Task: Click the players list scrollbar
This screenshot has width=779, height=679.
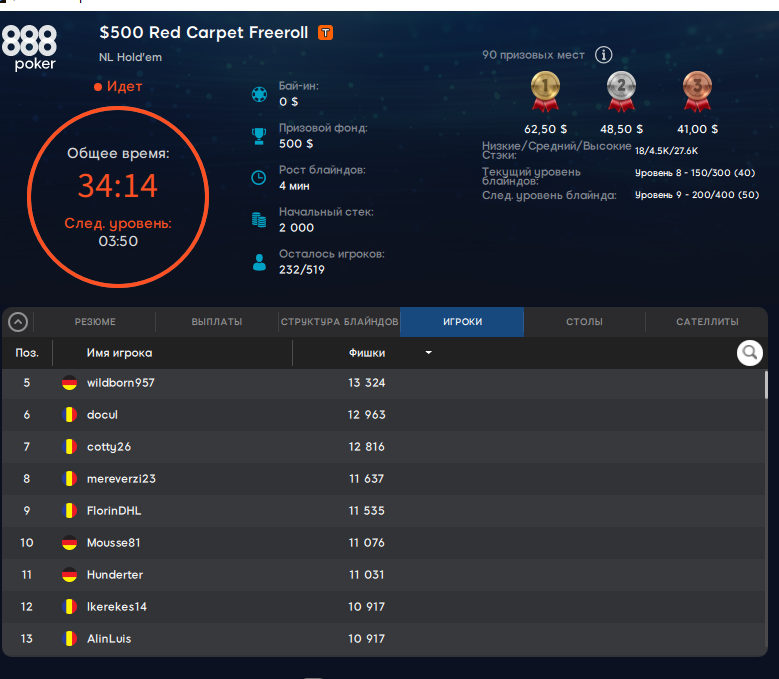Action: [x=766, y=384]
